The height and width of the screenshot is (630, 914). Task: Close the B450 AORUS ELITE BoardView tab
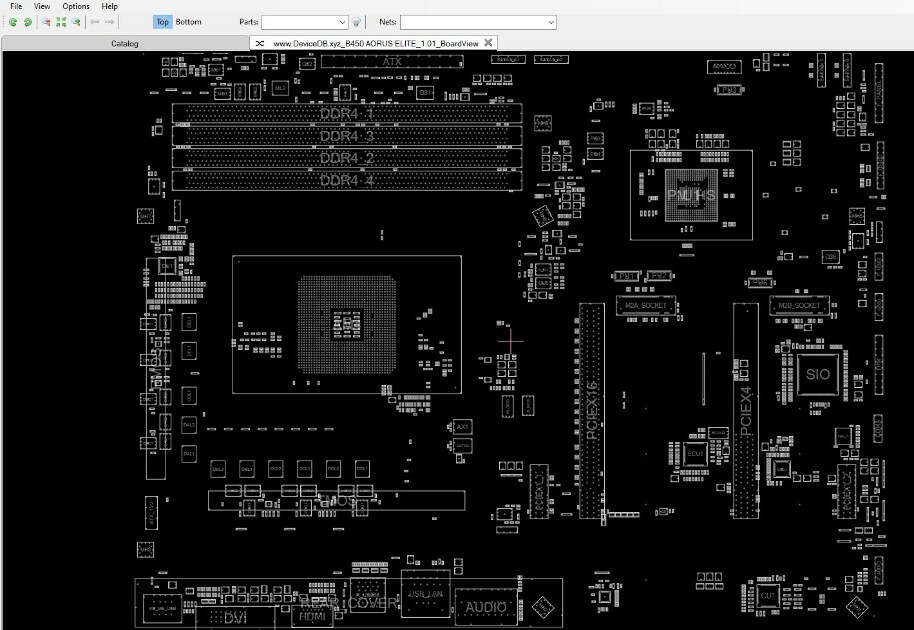[488, 43]
